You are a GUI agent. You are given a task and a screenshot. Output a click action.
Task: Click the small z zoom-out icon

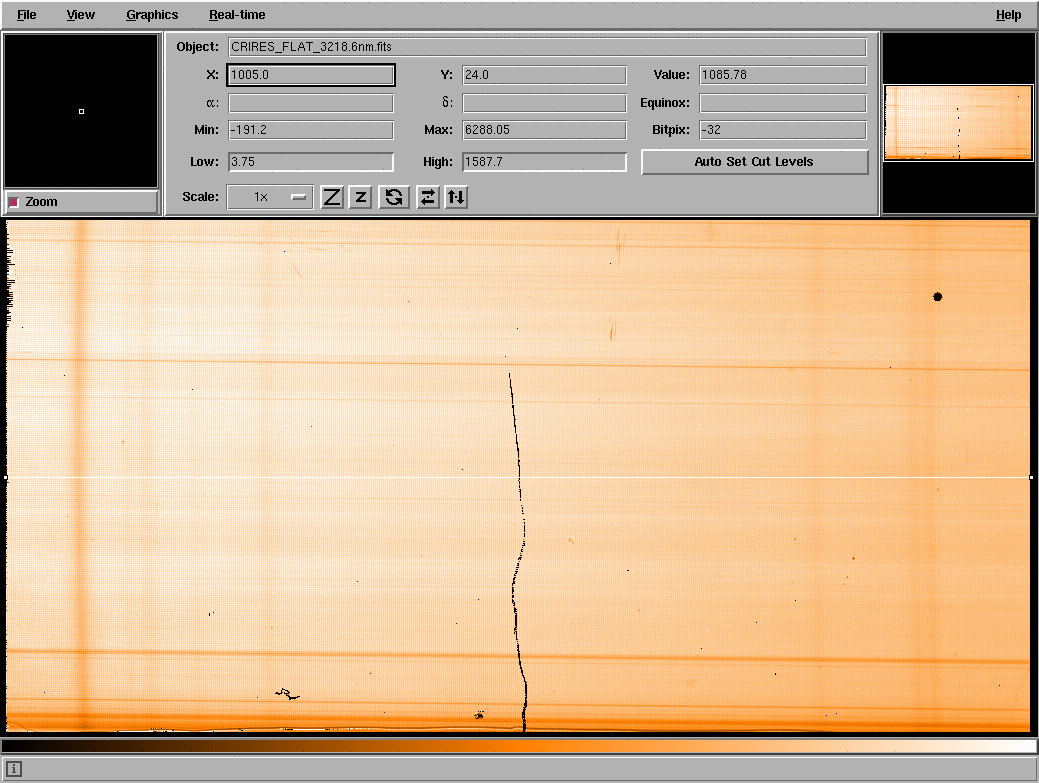[x=360, y=197]
